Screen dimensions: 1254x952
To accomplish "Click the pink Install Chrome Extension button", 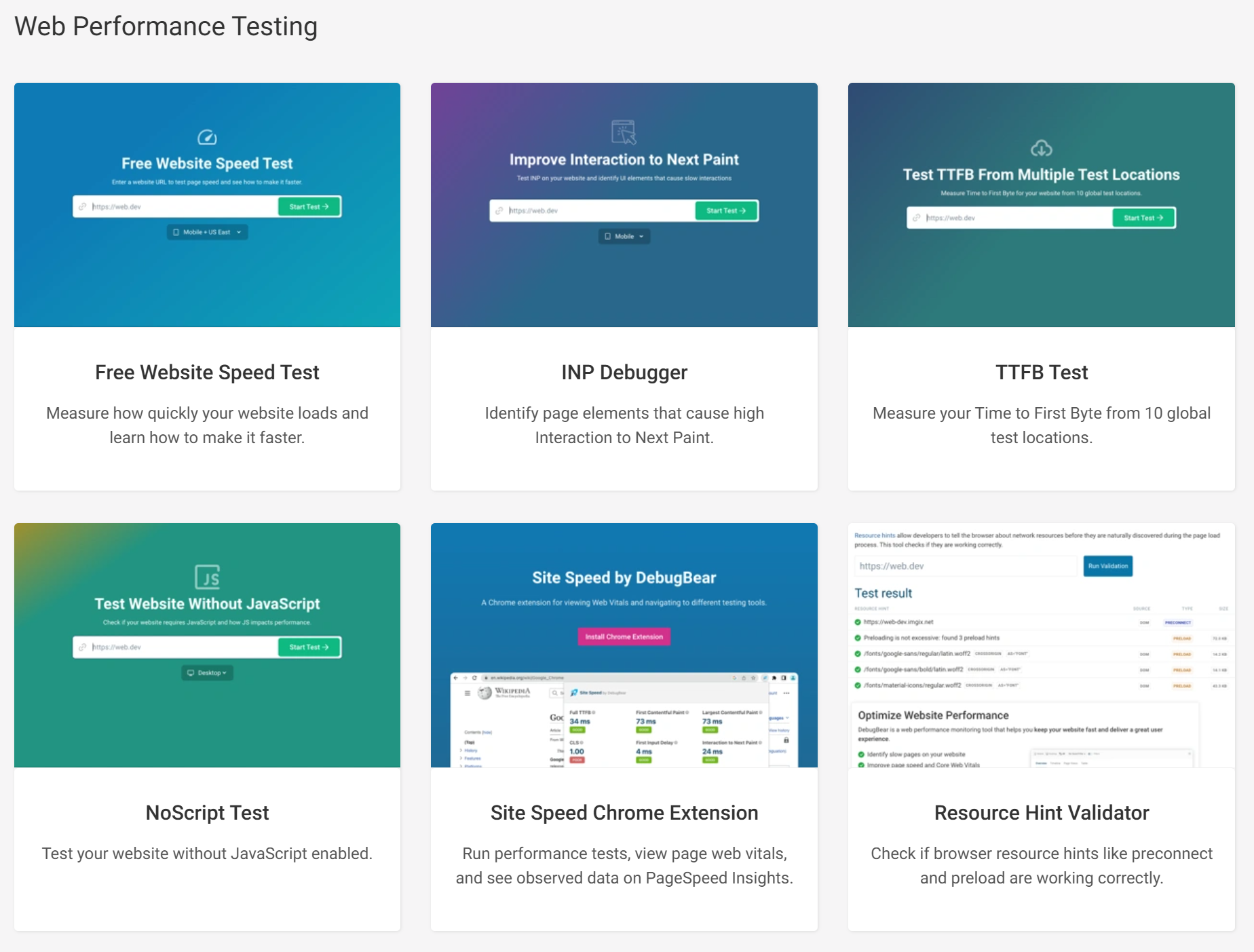I will point(624,636).
